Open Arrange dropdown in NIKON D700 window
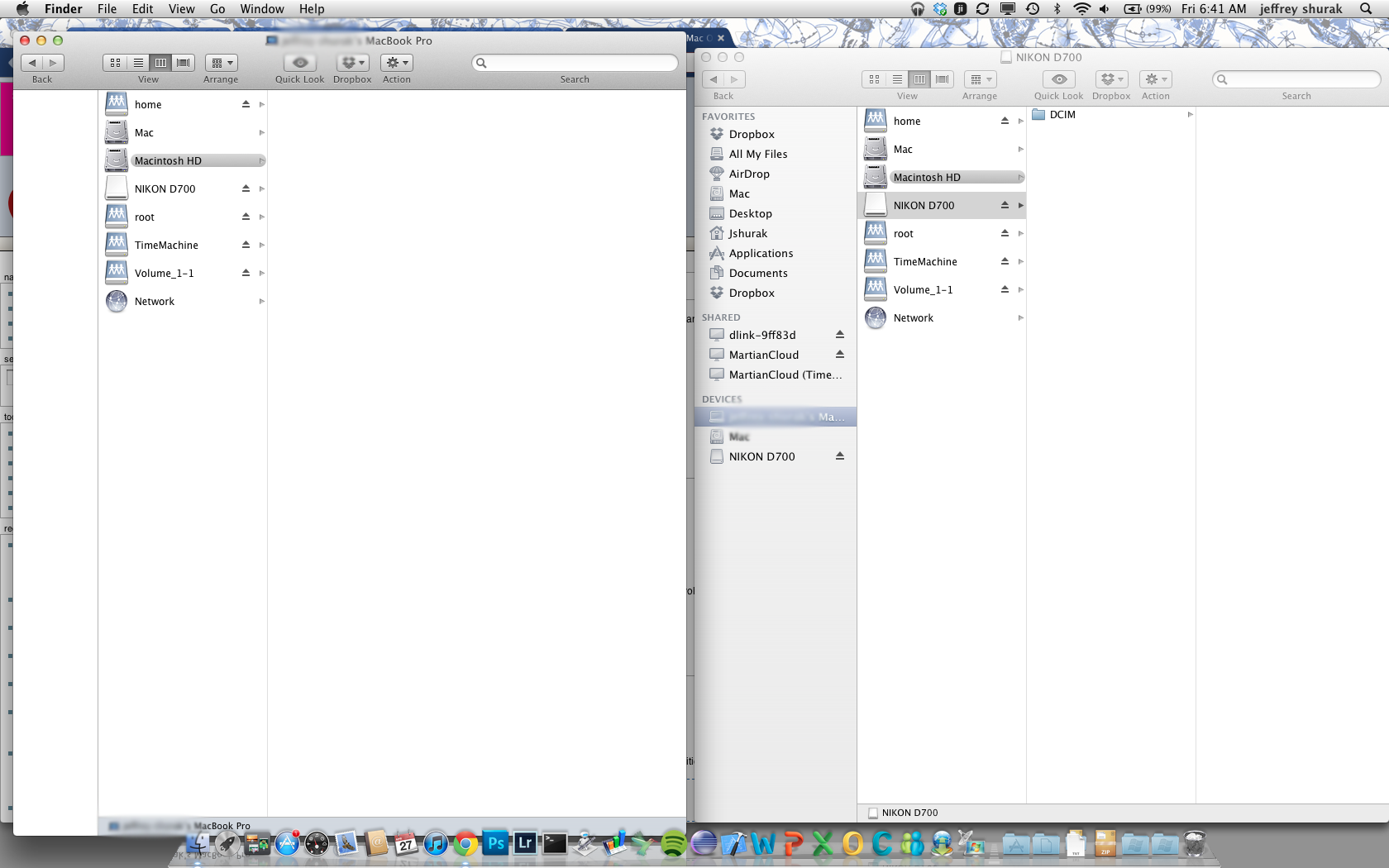 [x=981, y=79]
